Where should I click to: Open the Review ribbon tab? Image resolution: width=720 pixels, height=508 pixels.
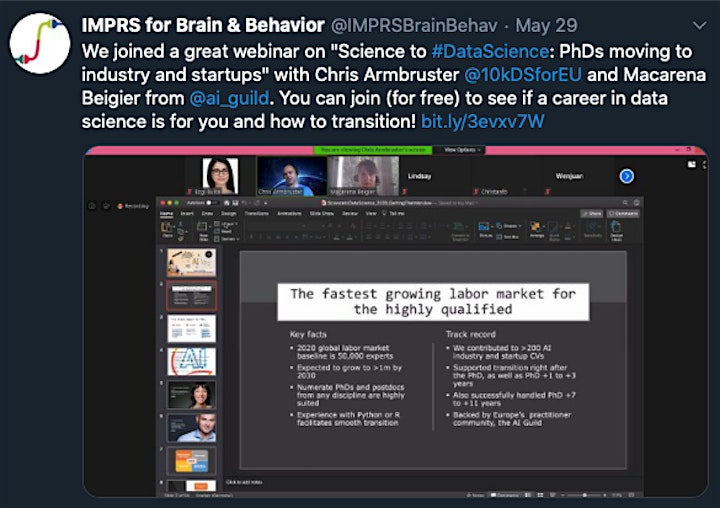pyautogui.click(x=350, y=214)
